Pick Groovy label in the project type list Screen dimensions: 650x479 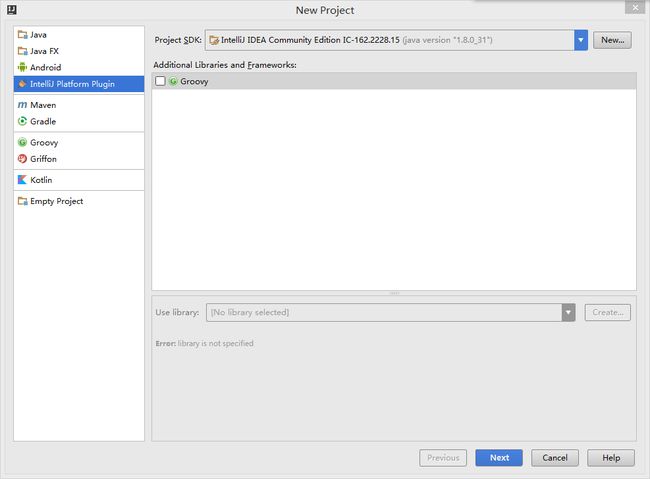coord(44,143)
